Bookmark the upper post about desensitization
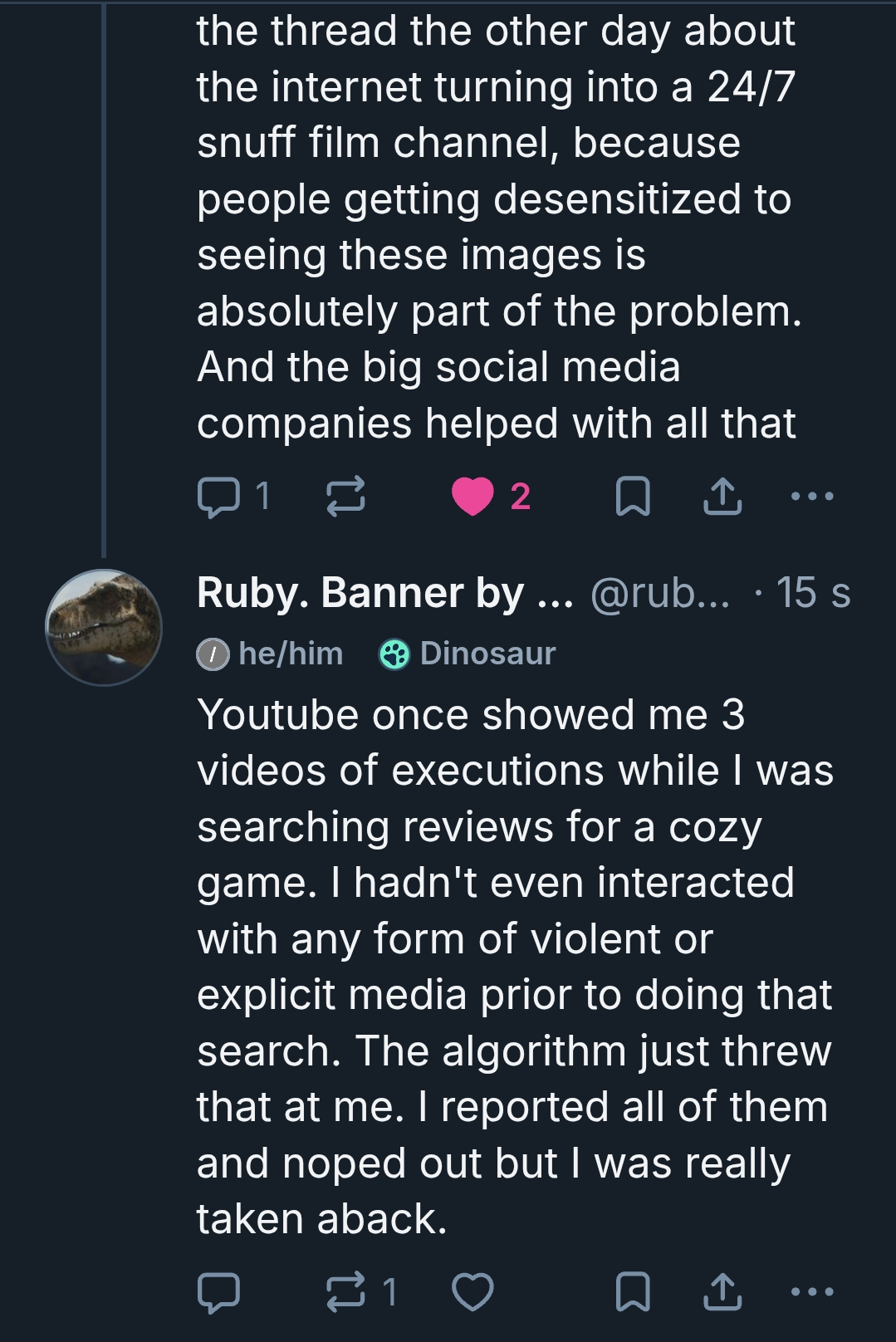This screenshot has width=896, height=1342. click(x=632, y=497)
